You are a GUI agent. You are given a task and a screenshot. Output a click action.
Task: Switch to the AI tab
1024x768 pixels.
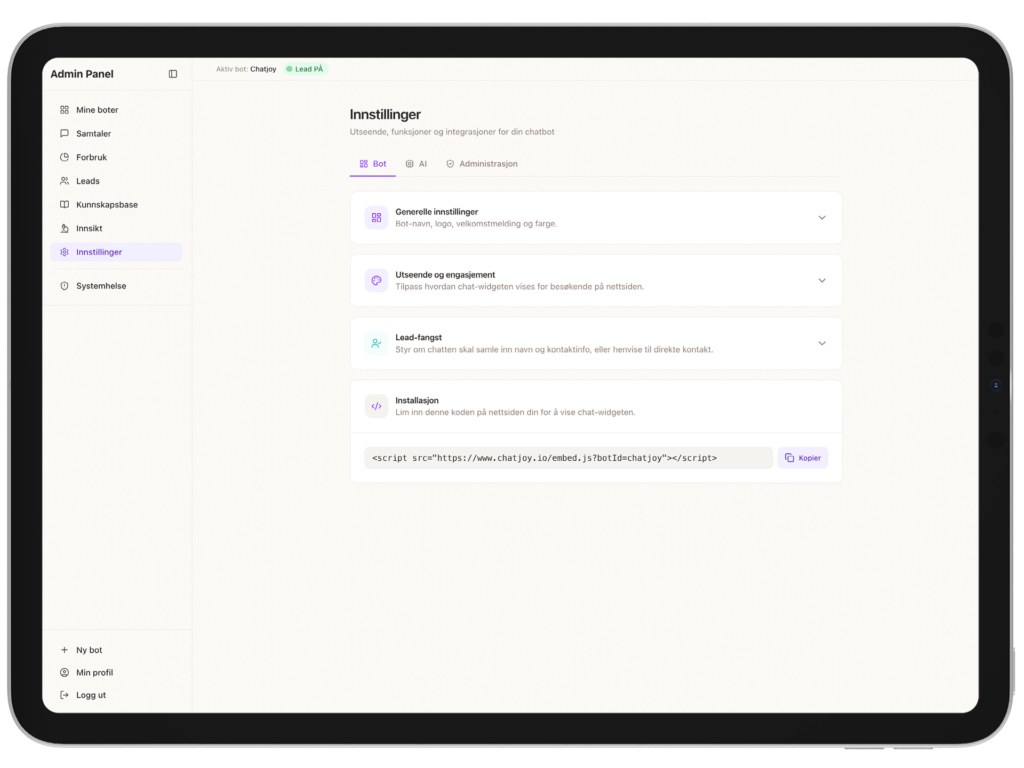(x=416, y=164)
